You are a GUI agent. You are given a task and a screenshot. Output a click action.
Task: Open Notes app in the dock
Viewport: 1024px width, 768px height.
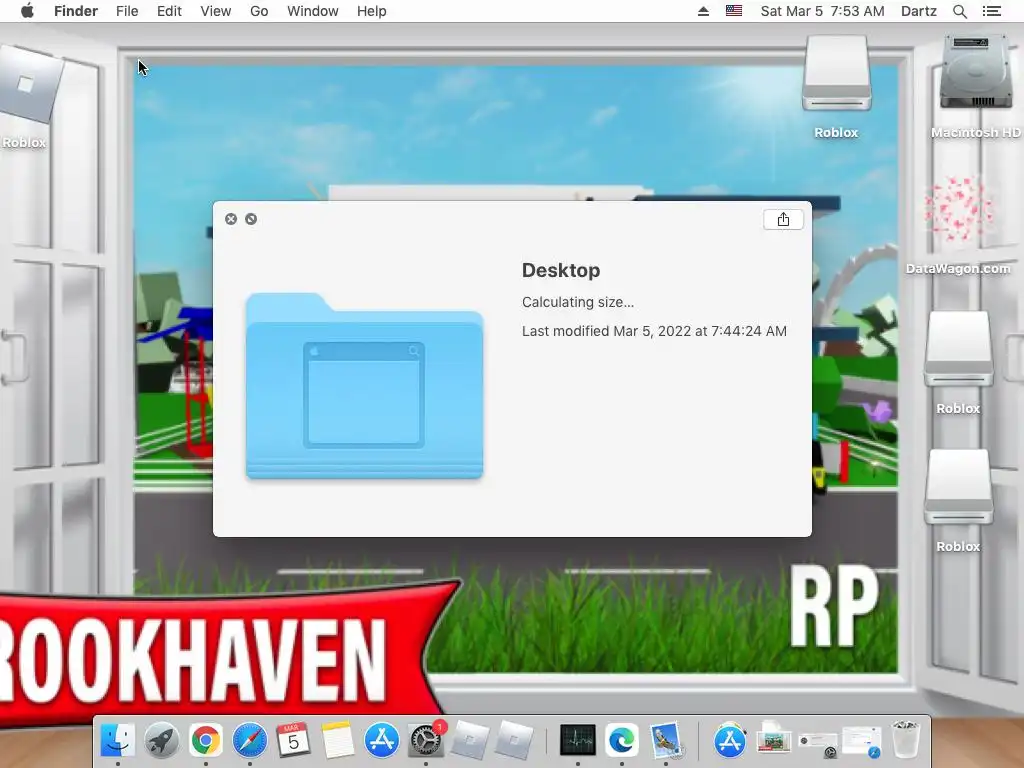coord(337,741)
